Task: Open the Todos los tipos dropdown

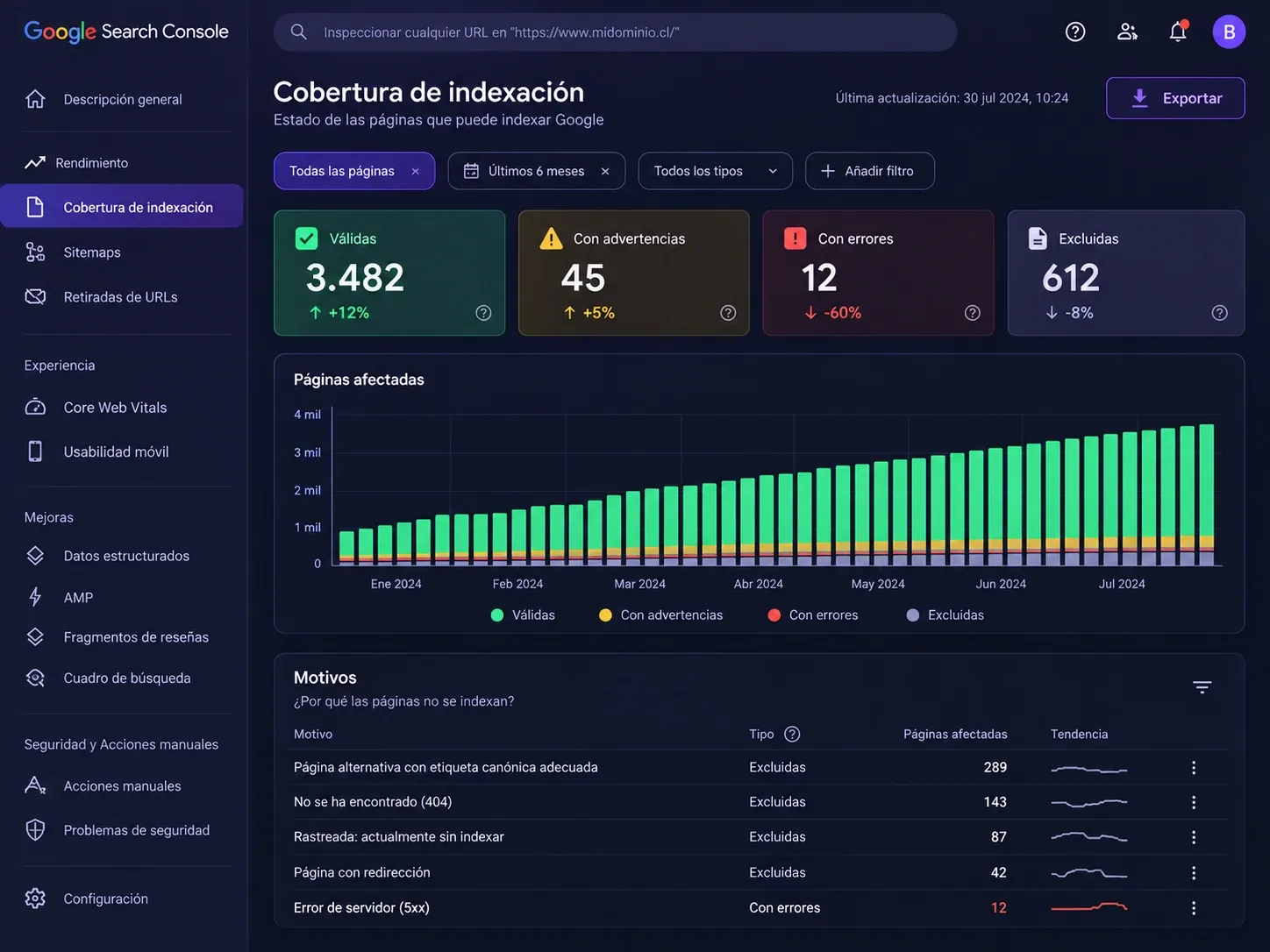Action: point(716,171)
